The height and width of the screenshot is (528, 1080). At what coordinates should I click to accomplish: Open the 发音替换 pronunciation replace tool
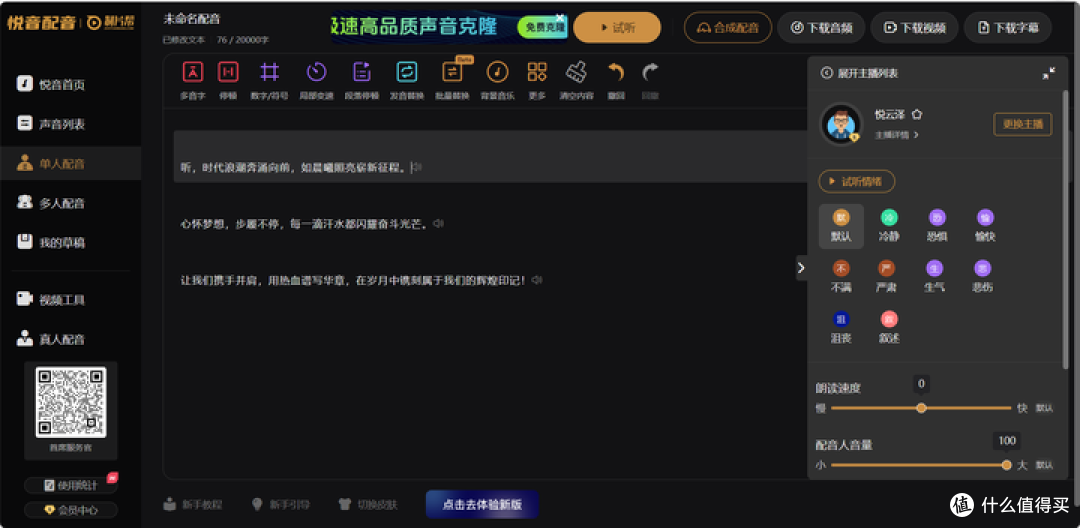tap(407, 81)
